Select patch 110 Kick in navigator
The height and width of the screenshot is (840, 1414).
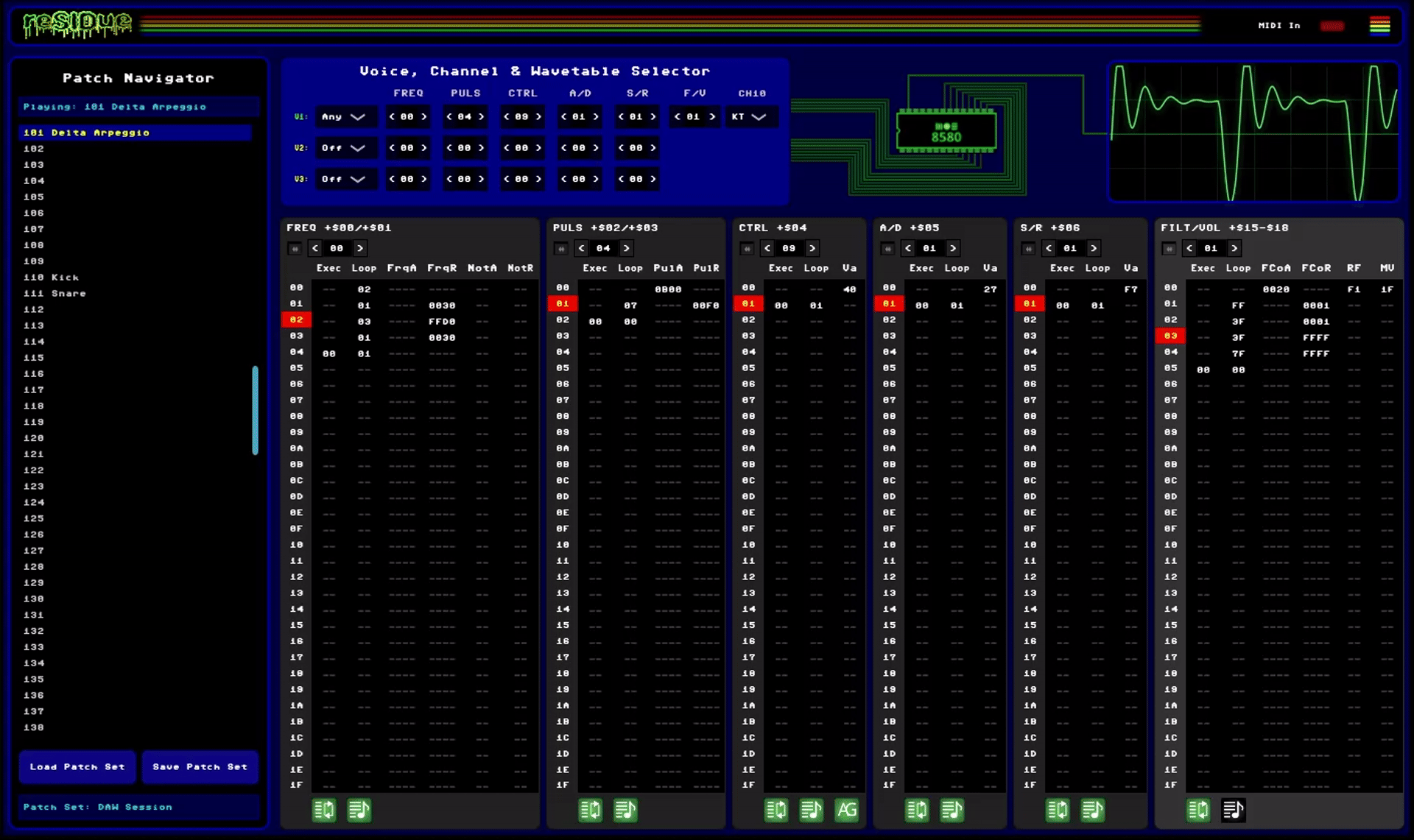52,278
